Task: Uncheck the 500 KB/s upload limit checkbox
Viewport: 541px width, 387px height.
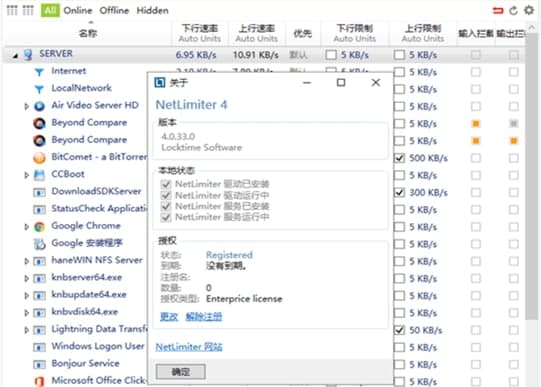Action: click(399, 158)
